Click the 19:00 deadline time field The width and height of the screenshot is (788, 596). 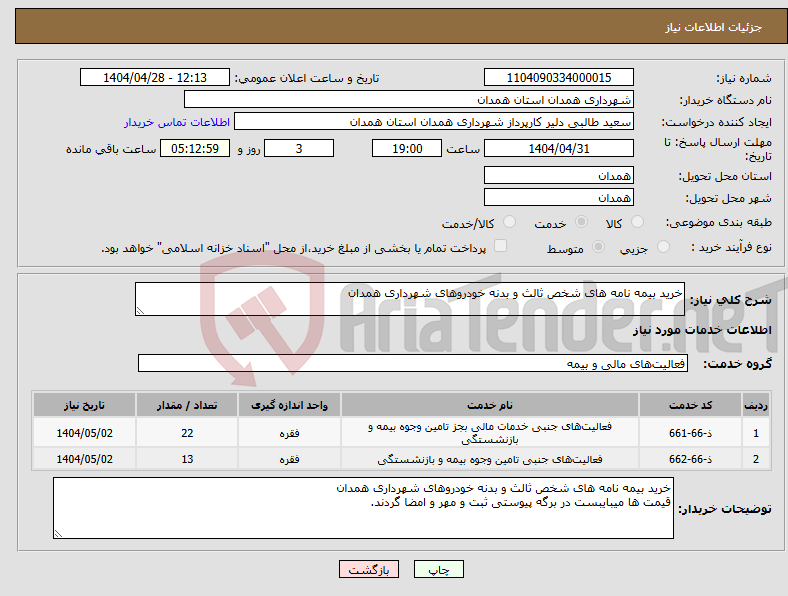(x=405, y=148)
